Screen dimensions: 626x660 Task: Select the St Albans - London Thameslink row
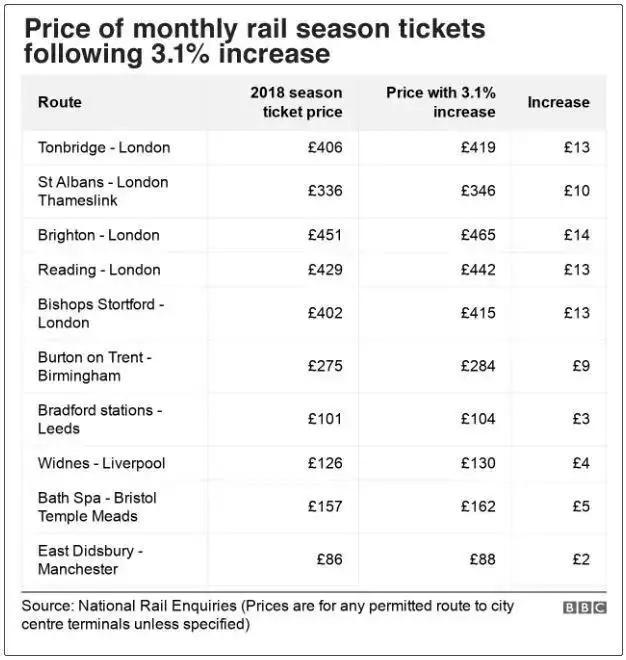tap(103, 191)
